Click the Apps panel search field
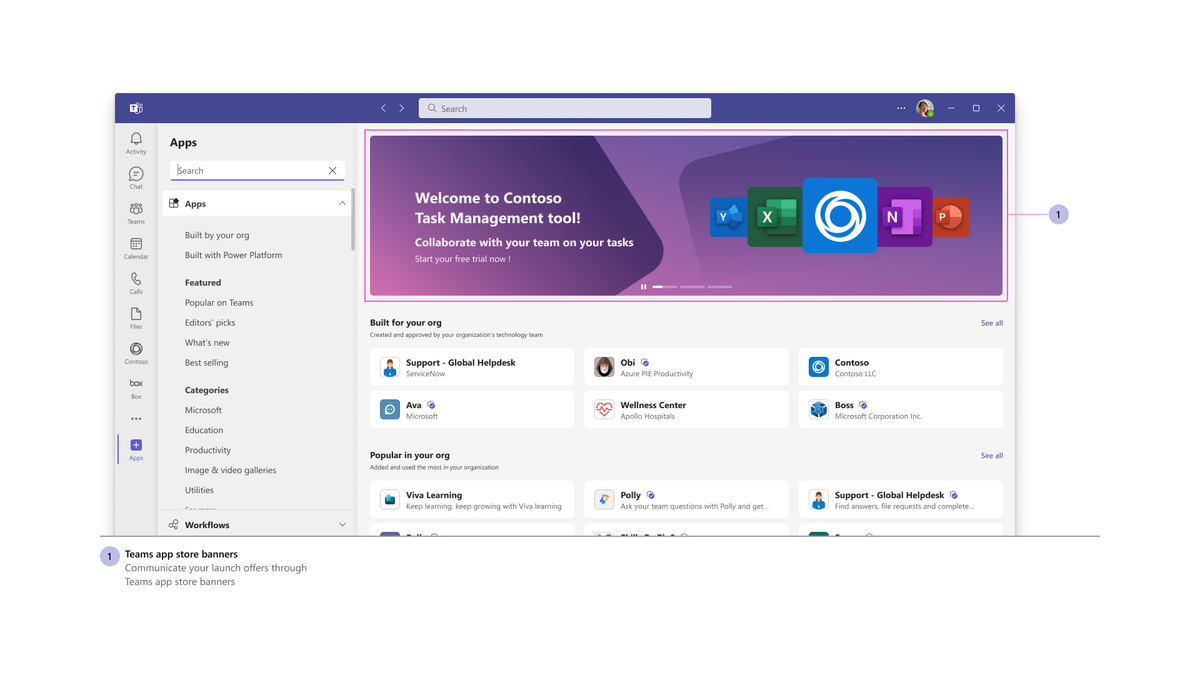 (x=250, y=171)
